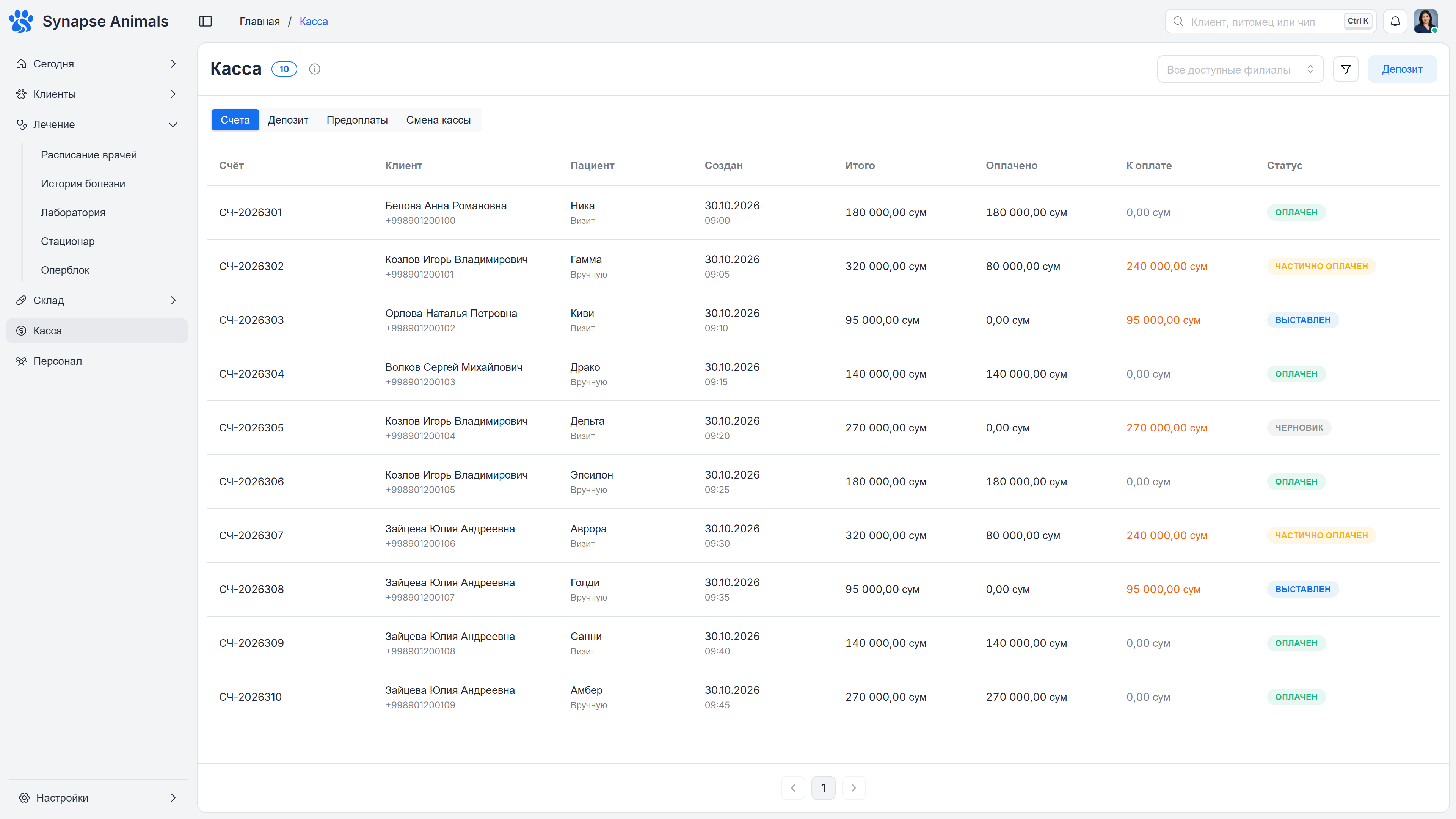Viewport: 1456px width, 819px height.
Task: Select the Счета tab
Action: click(x=235, y=121)
